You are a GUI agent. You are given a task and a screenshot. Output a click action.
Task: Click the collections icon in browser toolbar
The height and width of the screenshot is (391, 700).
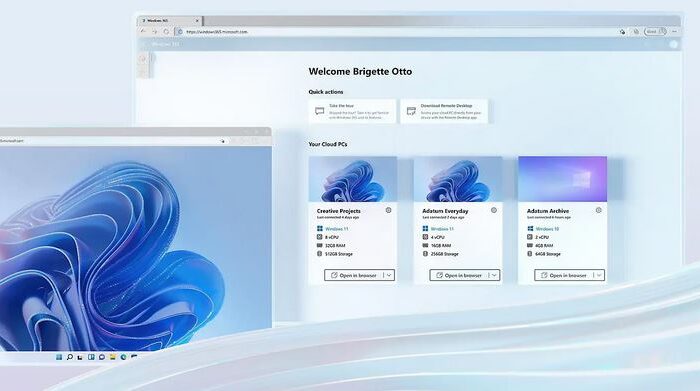636,32
